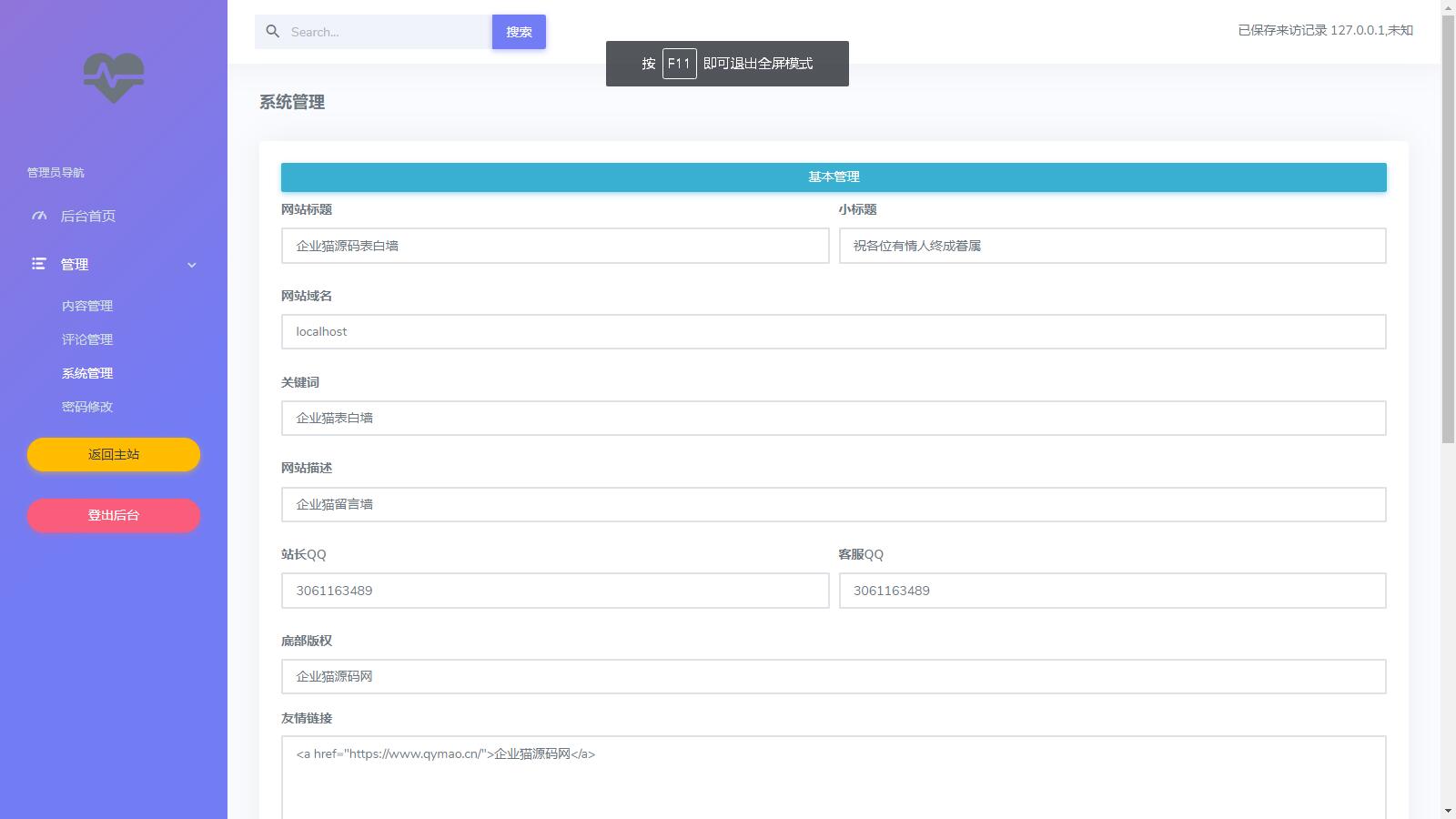
Task: Click the 返回主站 button
Action: point(113,454)
